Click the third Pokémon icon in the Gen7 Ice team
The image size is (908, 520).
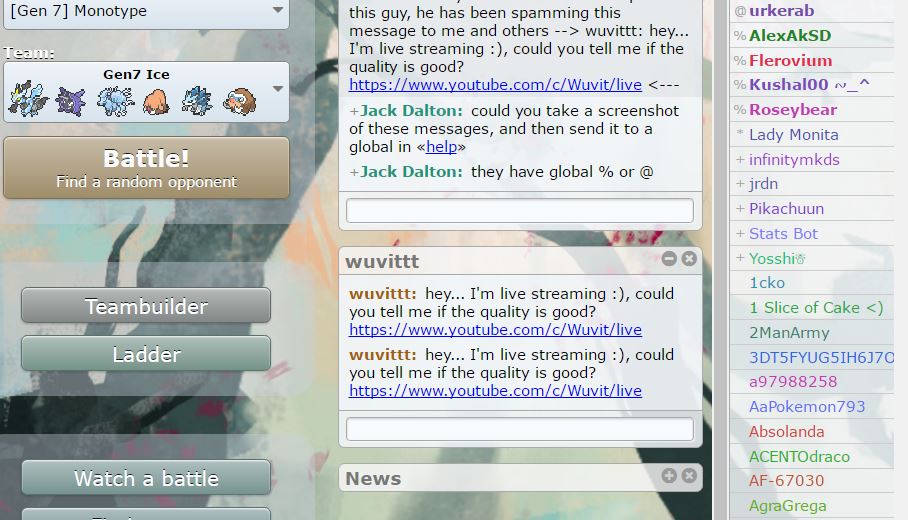[115, 101]
